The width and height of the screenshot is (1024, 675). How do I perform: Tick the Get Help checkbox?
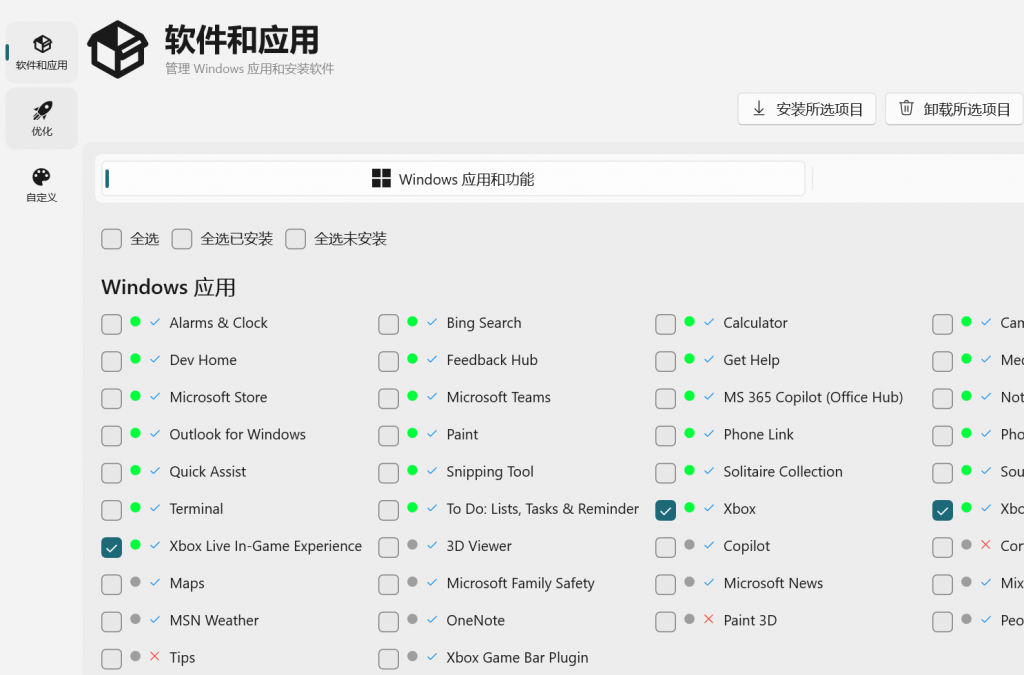(x=665, y=361)
